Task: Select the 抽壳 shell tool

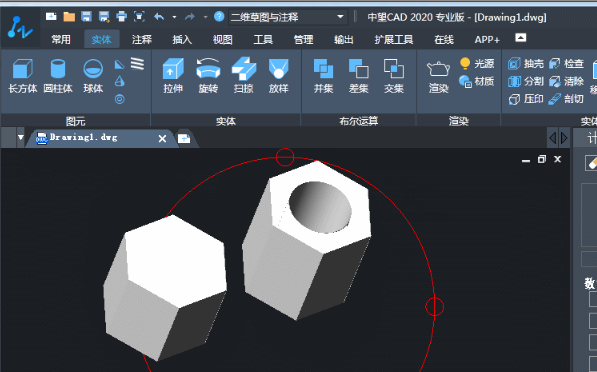Action: 526,63
